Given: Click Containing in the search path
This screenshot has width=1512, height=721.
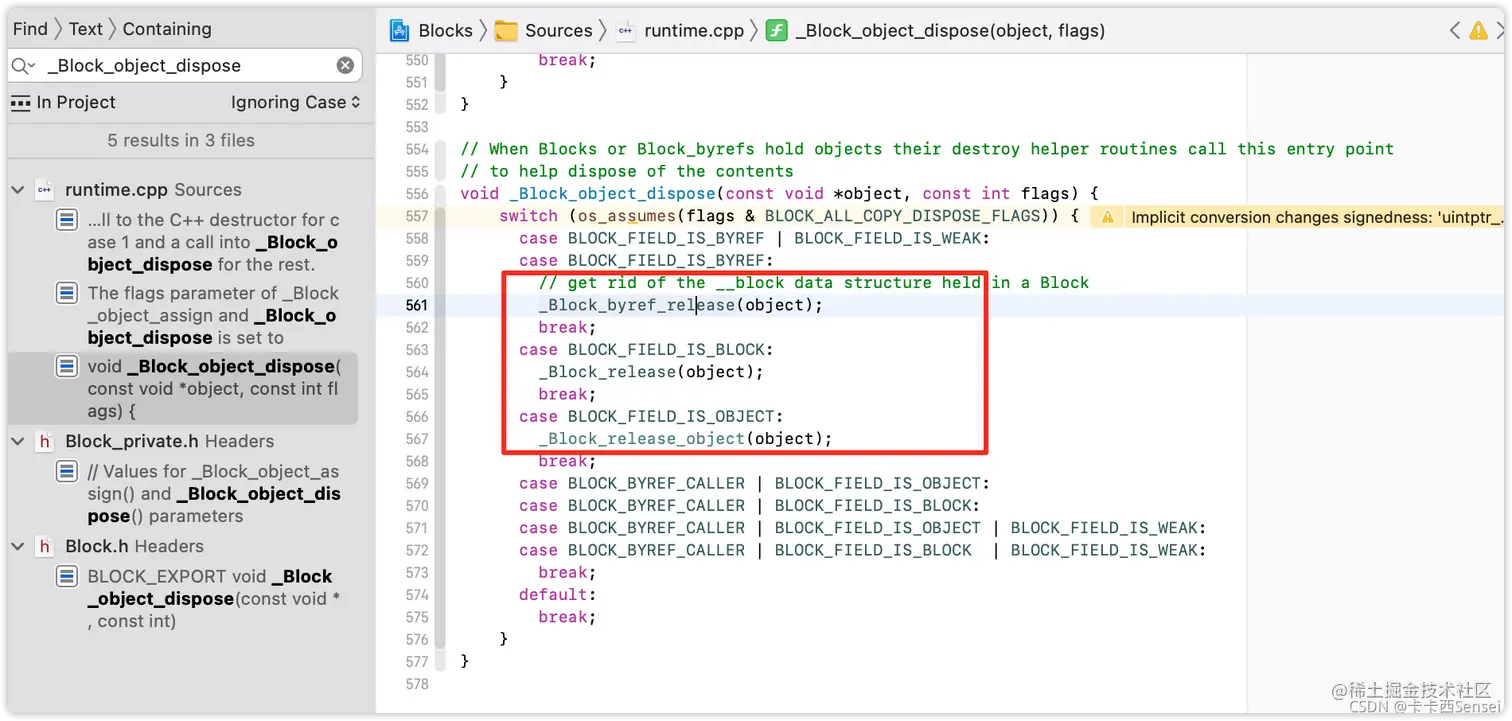Looking at the screenshot, I should pyautogui.click(x=167, y=29).
